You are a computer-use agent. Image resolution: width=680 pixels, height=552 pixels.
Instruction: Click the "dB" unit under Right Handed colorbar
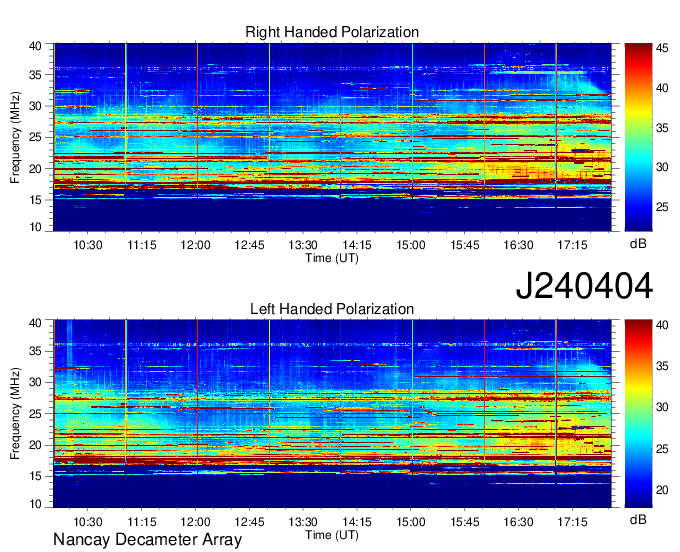[638, 244]
